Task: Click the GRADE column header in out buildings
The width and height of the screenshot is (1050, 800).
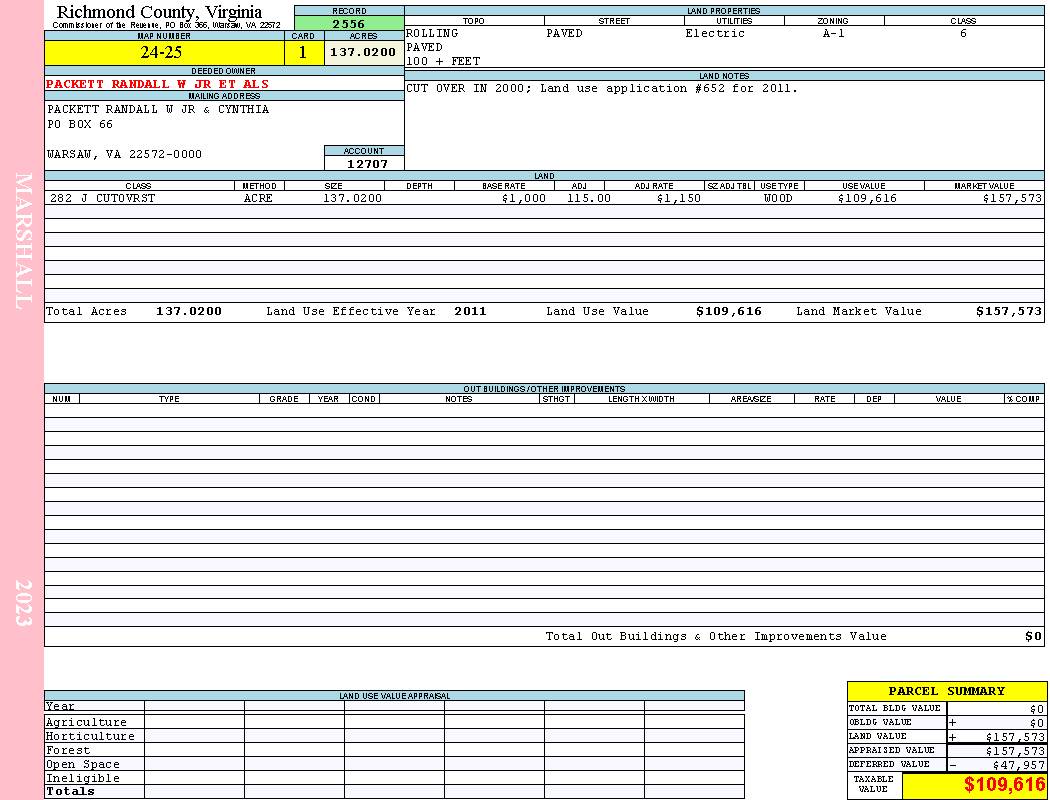Action: 284,399
